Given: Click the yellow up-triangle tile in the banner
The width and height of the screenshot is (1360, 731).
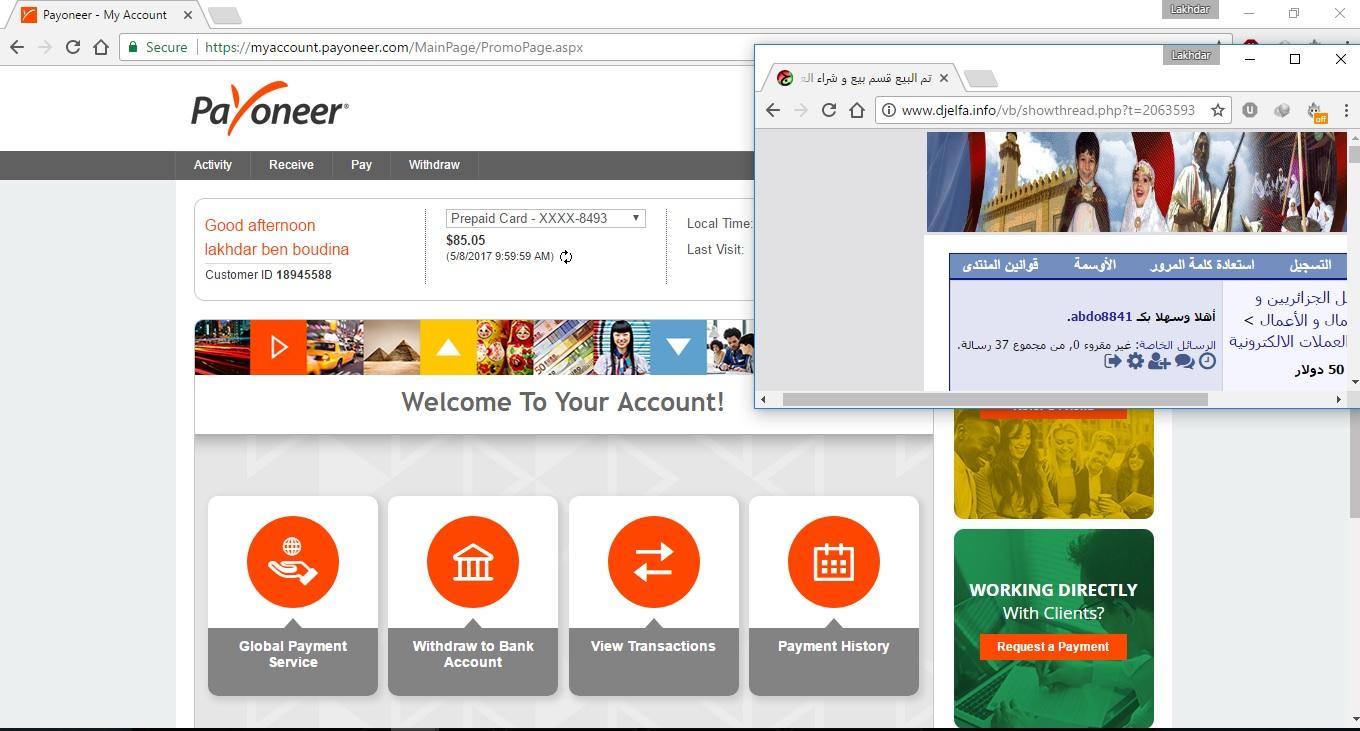Looking at the screenshot, I should [448, 347].
